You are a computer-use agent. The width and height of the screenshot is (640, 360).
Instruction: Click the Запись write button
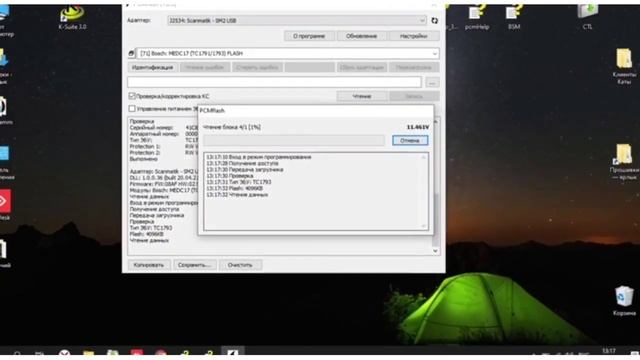point(414,96)
